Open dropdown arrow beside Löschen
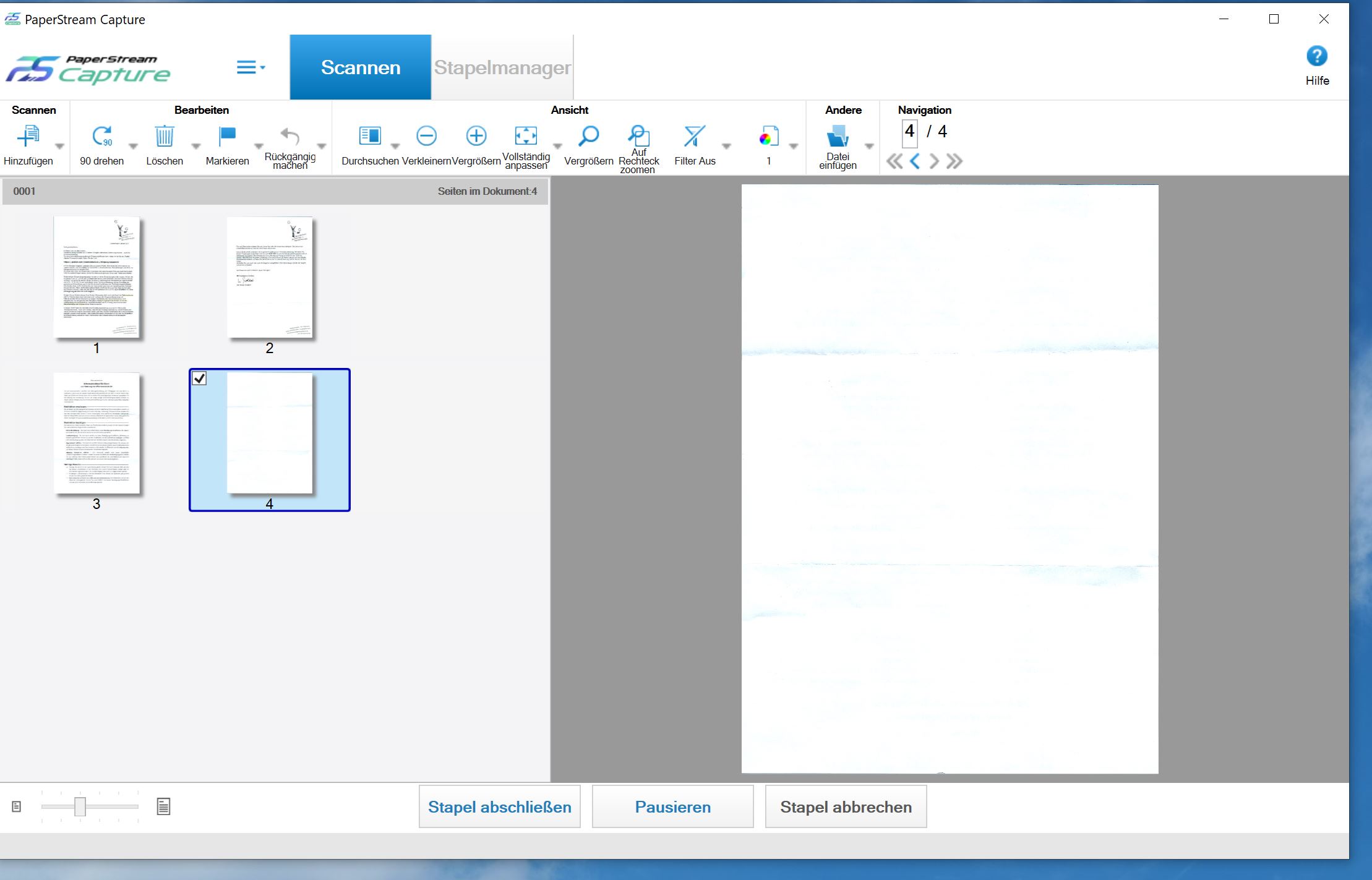Viewport: 1372px width, 880px height. click(196, 147)
